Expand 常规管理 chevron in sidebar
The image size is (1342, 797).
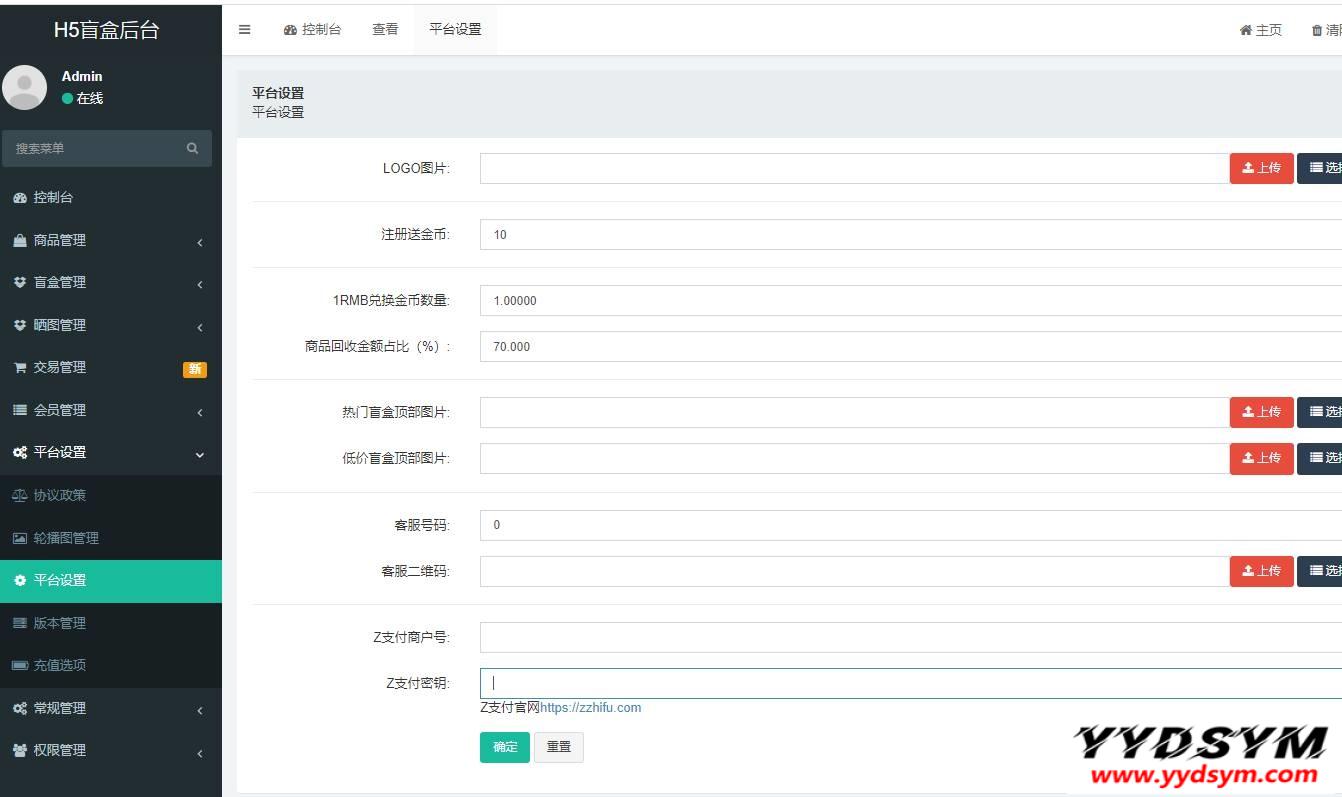tap(200, 710)
